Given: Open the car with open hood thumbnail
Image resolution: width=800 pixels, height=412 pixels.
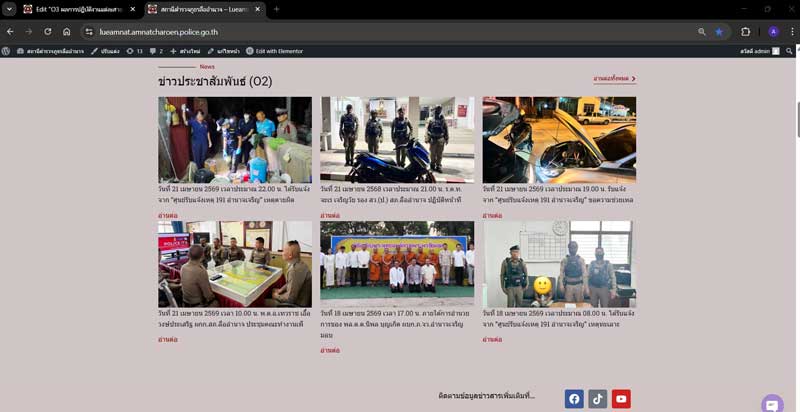Looking at the screenshot, I should pyautogui.click(x=559, y=139).
